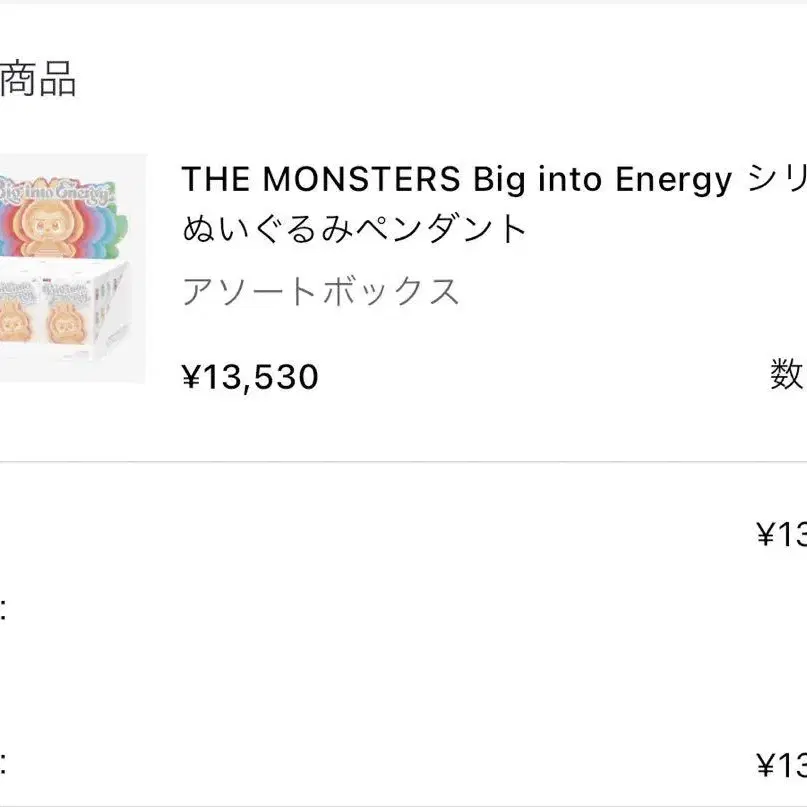Click the upper colon label at left edge
The image size is (807, 807).
tap(4, 607)
